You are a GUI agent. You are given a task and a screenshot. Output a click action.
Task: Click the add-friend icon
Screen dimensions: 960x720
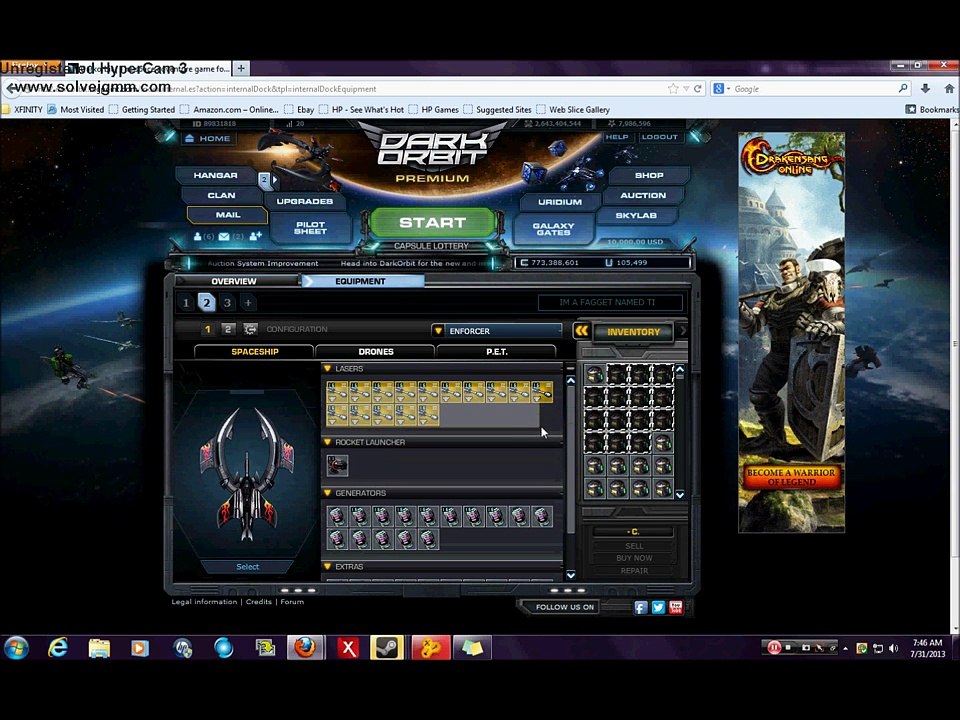click(x=255, y=236)
